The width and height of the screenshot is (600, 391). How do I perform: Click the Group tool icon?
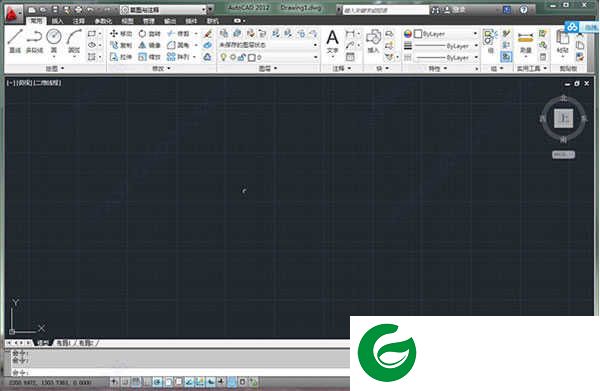click(x=489, y=41)
